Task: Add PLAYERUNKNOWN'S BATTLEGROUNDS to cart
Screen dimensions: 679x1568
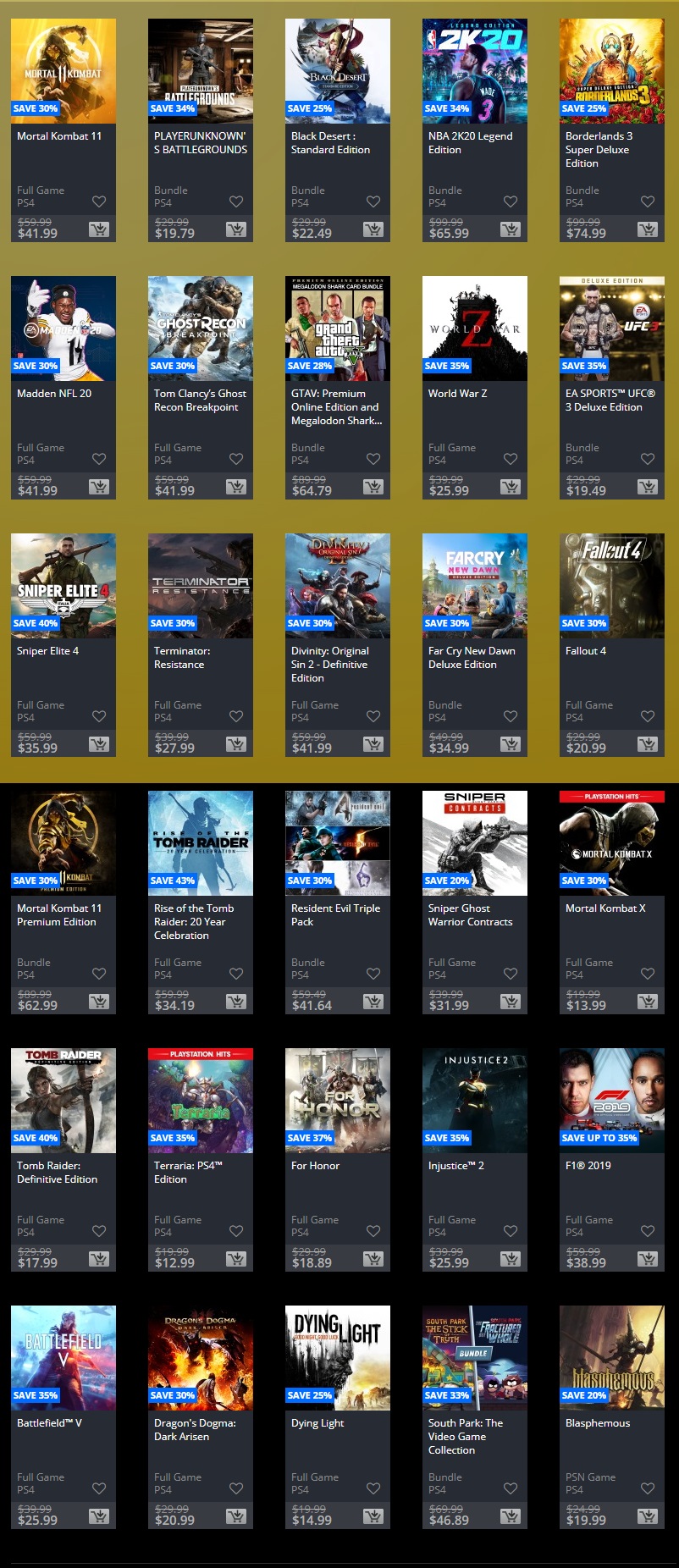Action: tap(236, 229)
